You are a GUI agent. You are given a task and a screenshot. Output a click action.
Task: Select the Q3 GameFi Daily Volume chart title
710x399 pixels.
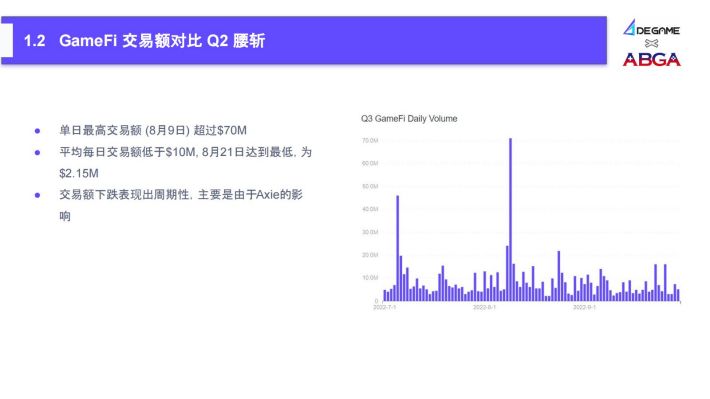click(409, 119)
